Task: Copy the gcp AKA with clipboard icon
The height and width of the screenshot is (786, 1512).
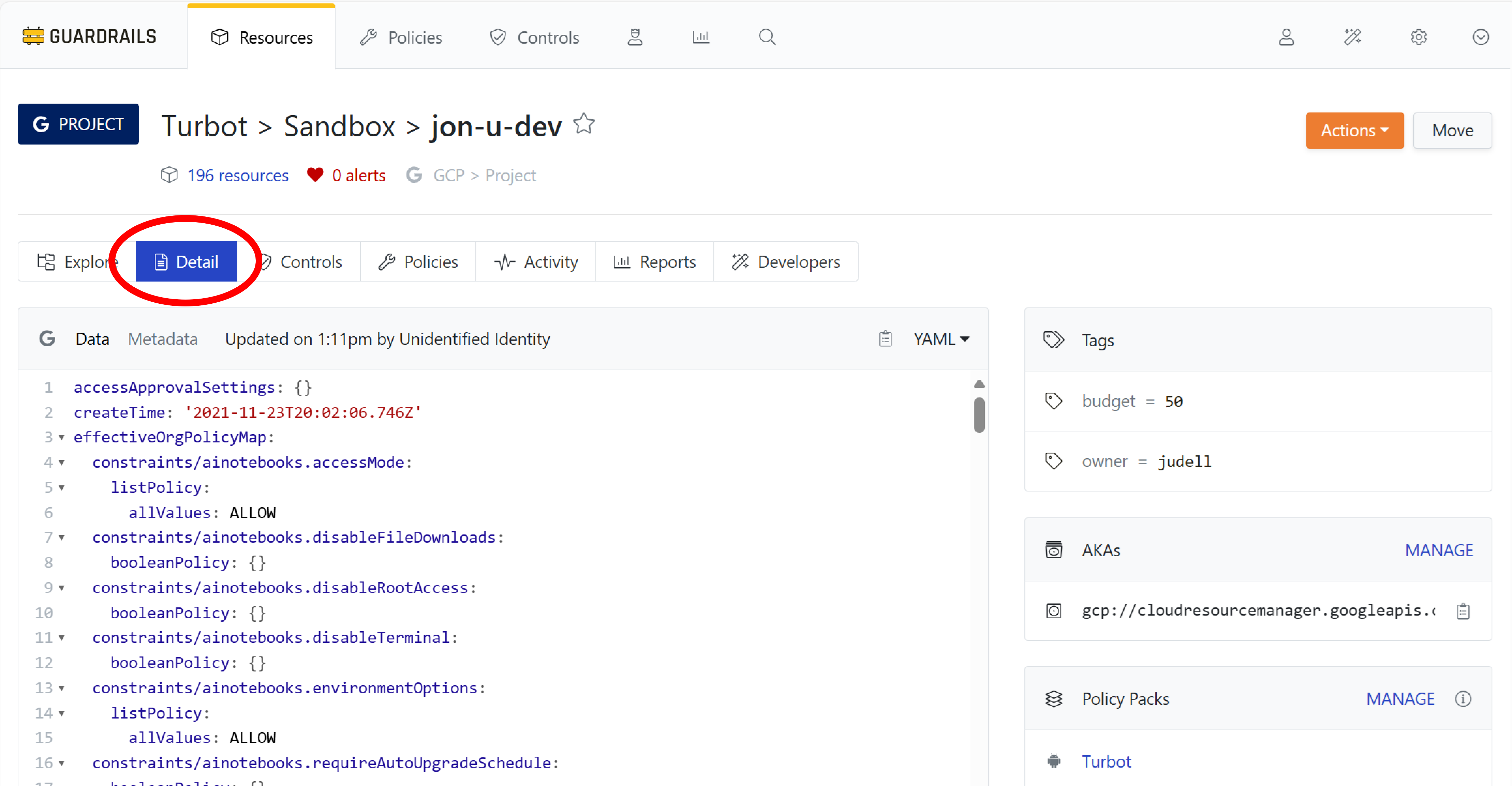Action: pyautogui.click(x=1463, y=611)
